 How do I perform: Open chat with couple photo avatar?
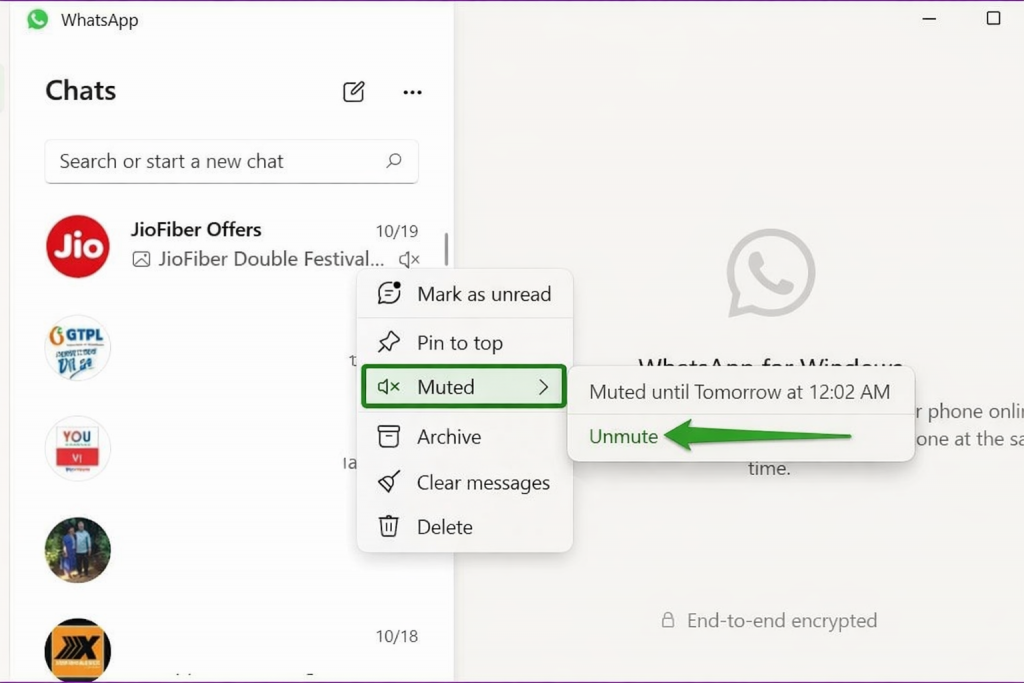pyautogui.click(x=78, y=550)
